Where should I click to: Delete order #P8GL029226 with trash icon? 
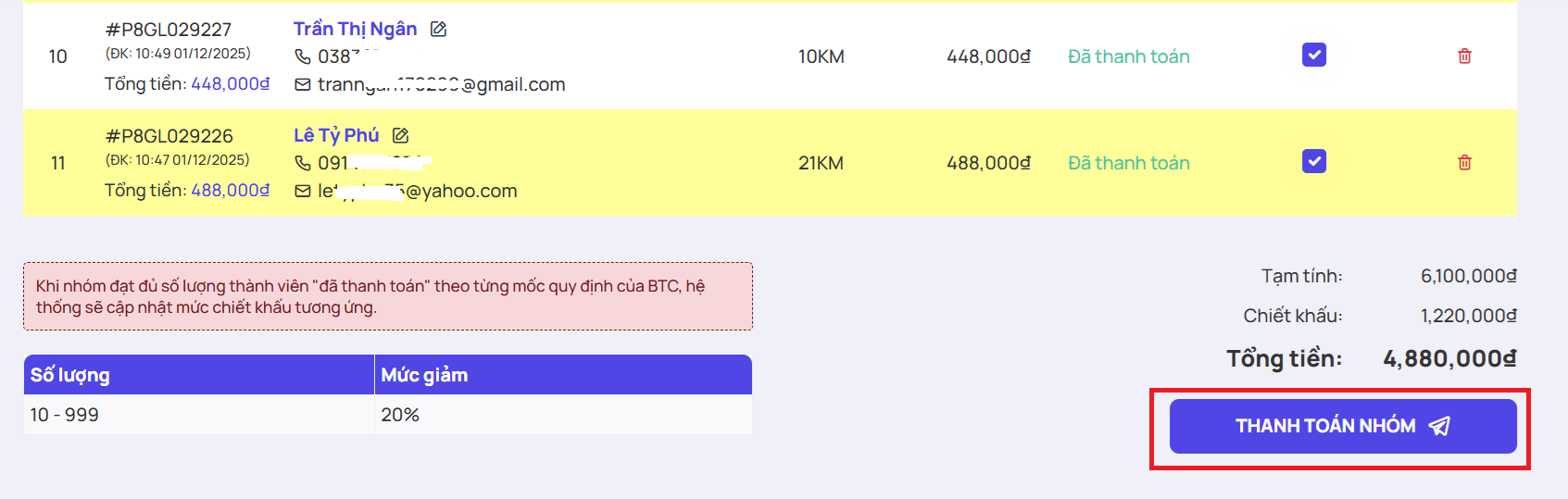[1464, 163]
